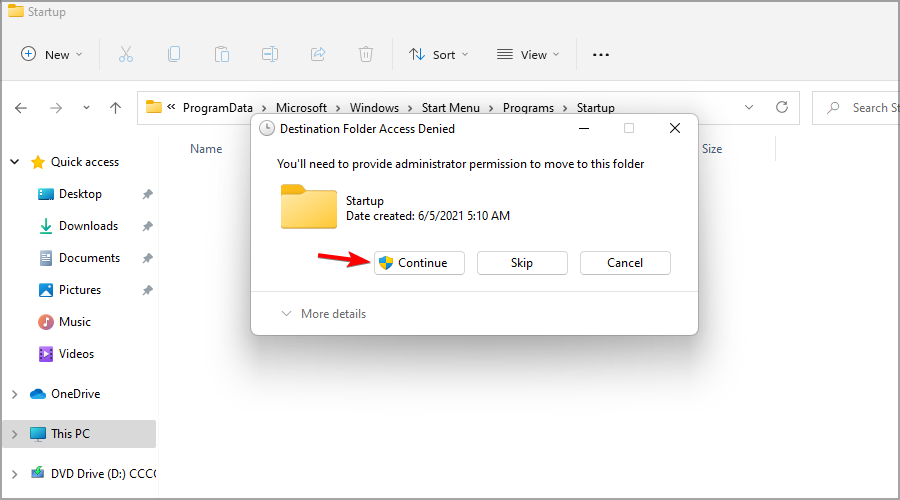Screen dimensions: 900x500
Task: Click the Documents icon in sidebar
Action: pyautogui.click(x=46, y=258)
